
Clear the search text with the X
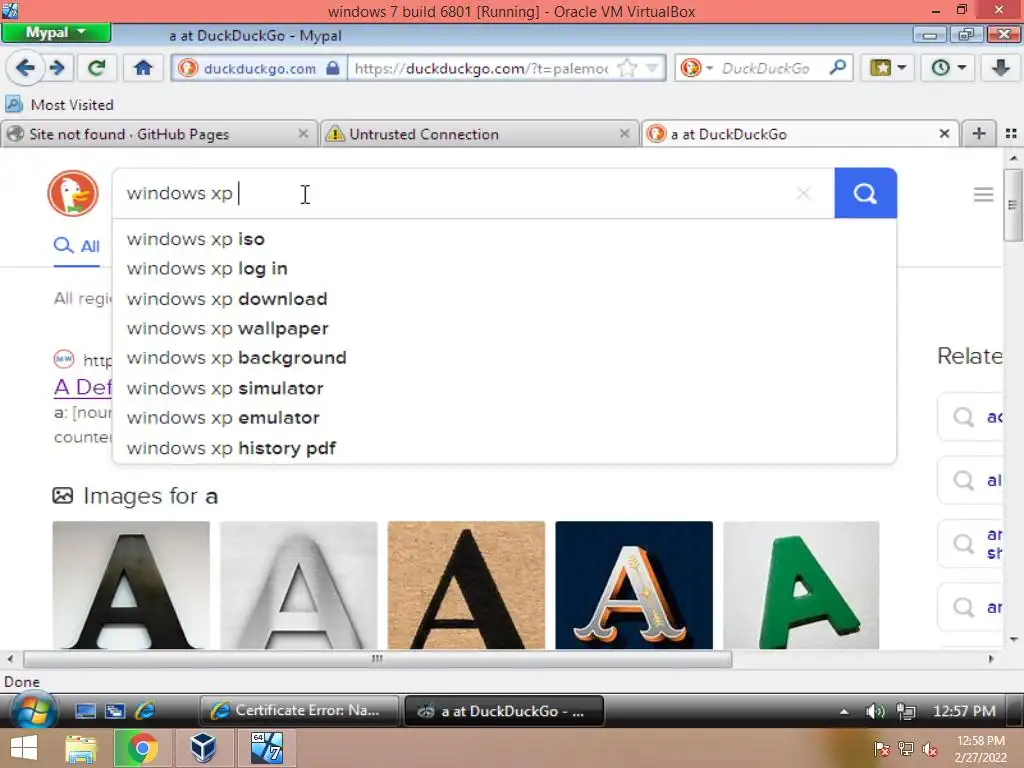point(804,193)
